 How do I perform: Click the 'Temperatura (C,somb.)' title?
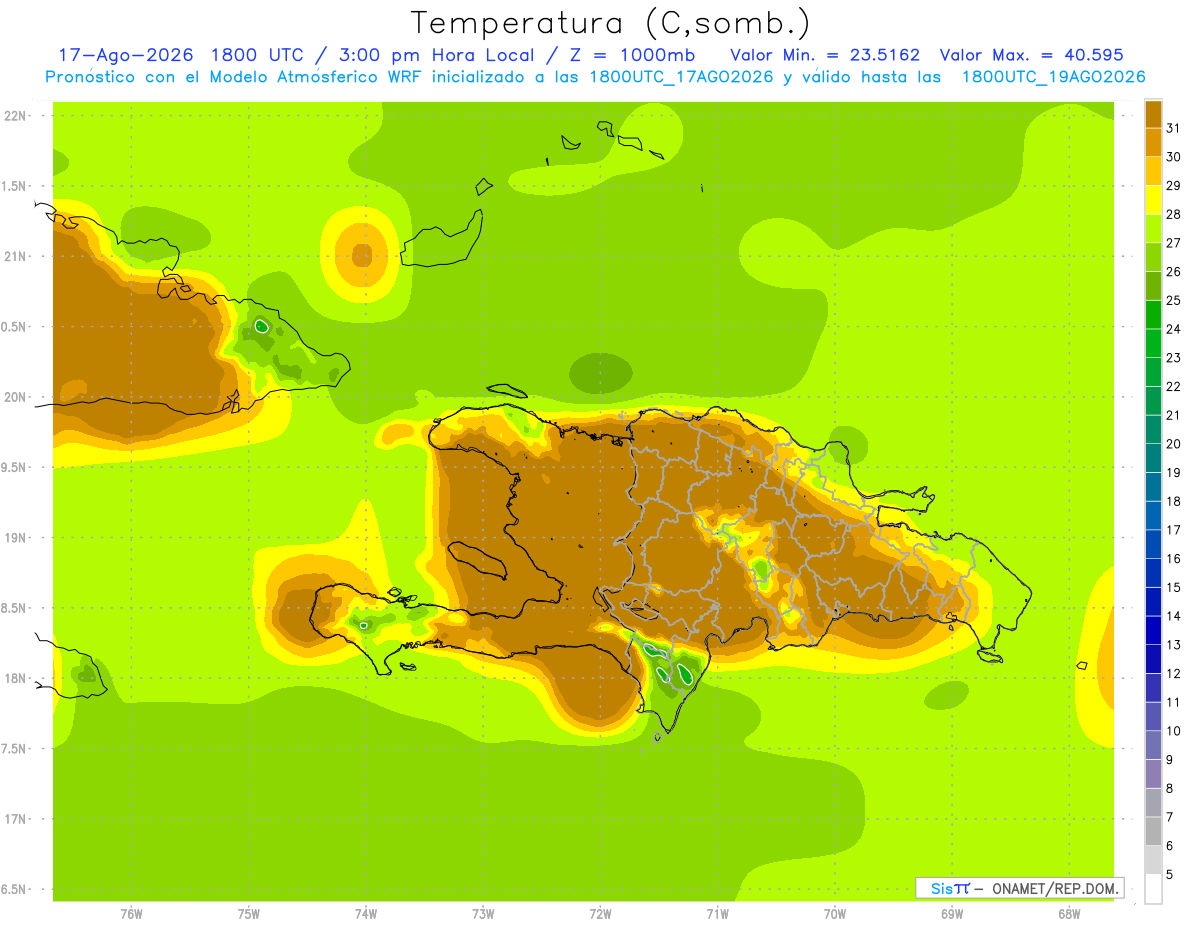pyautogui.click(x=611, y=24)
